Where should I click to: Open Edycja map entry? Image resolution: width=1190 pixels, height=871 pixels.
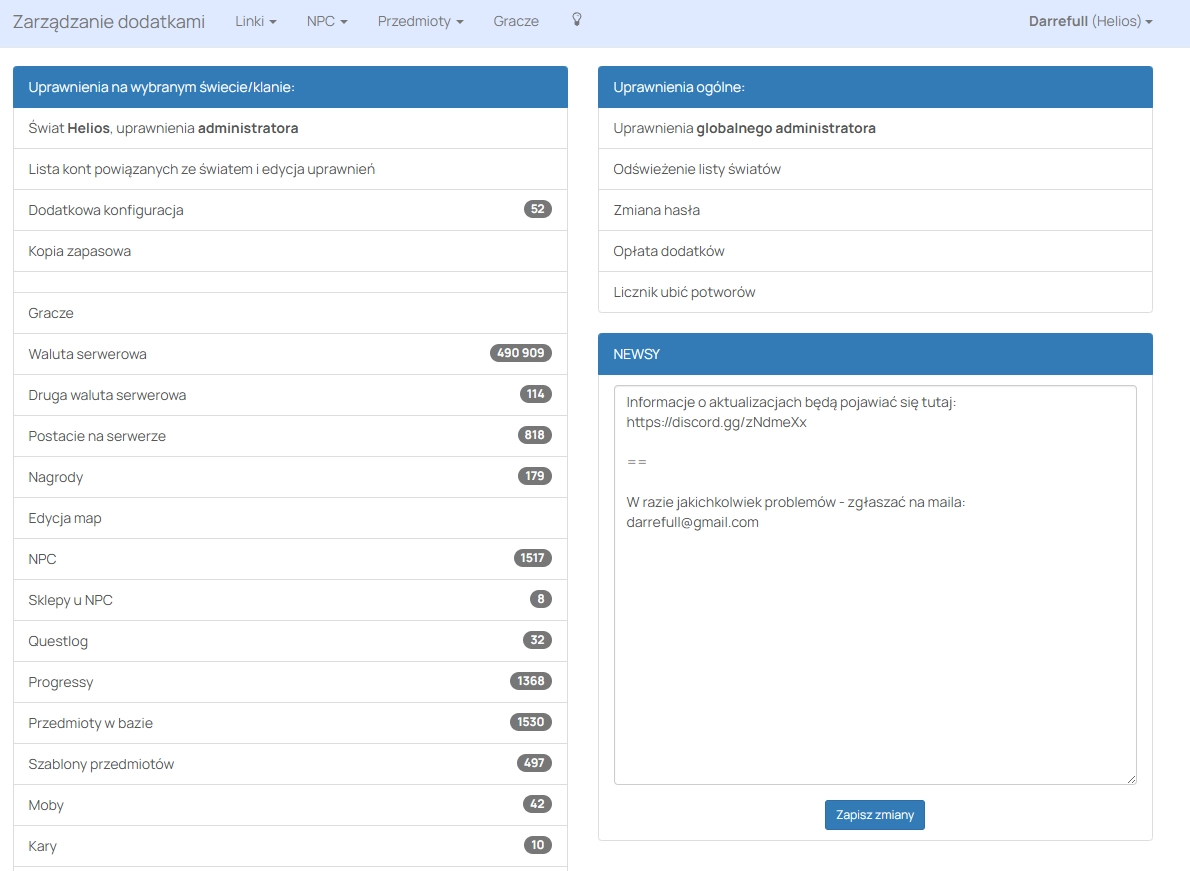(65, 518)
